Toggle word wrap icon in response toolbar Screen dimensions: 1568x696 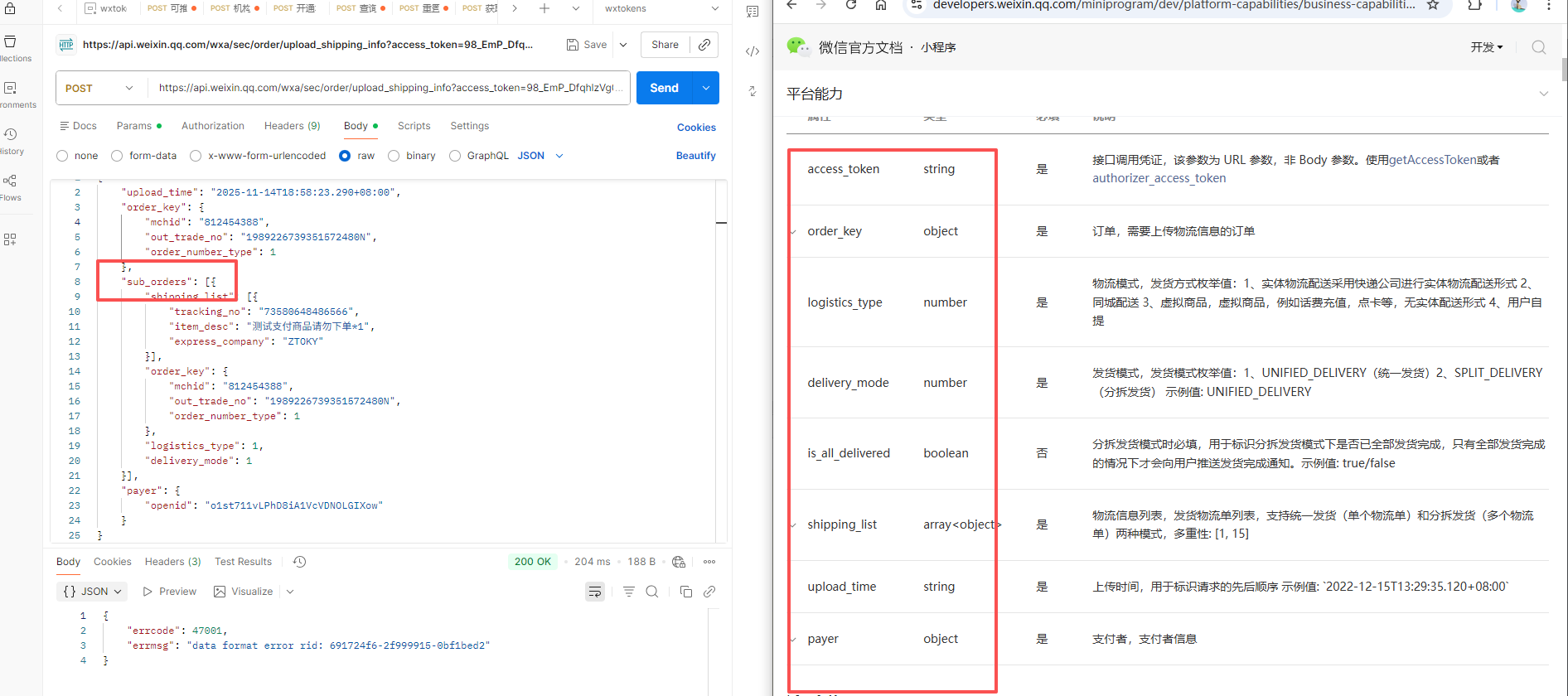click(x=595, y=592)
